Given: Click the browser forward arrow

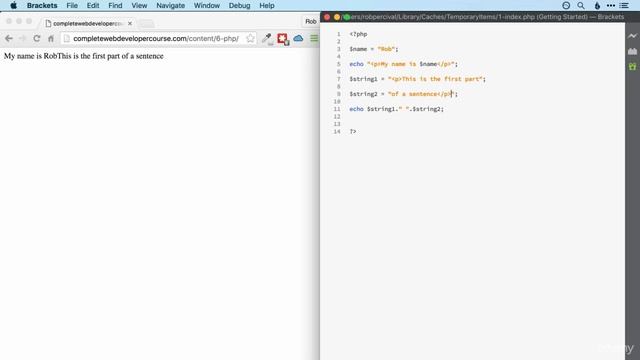Looking at the screenshot, I should 22,38.
